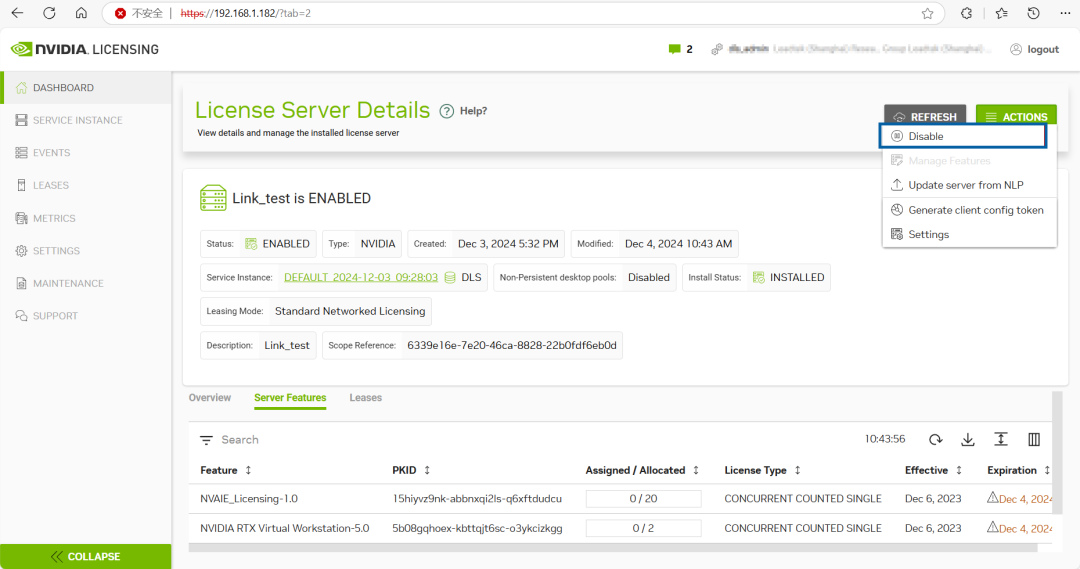Open the browser history clock icon
This screenshot has height=569, width=1080.
click(1033, 13)
